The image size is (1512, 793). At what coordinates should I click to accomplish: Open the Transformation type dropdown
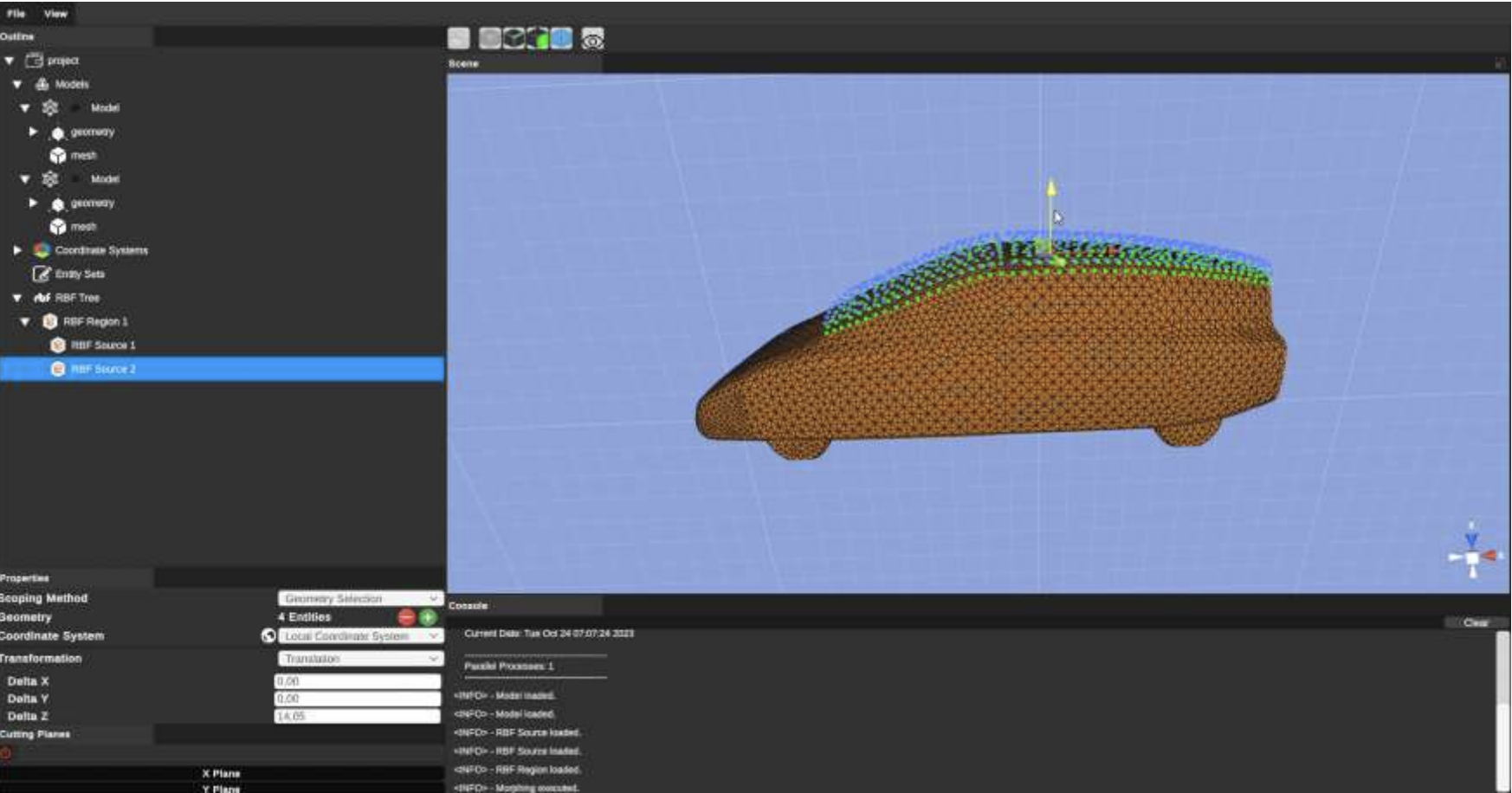pos(361,659)
